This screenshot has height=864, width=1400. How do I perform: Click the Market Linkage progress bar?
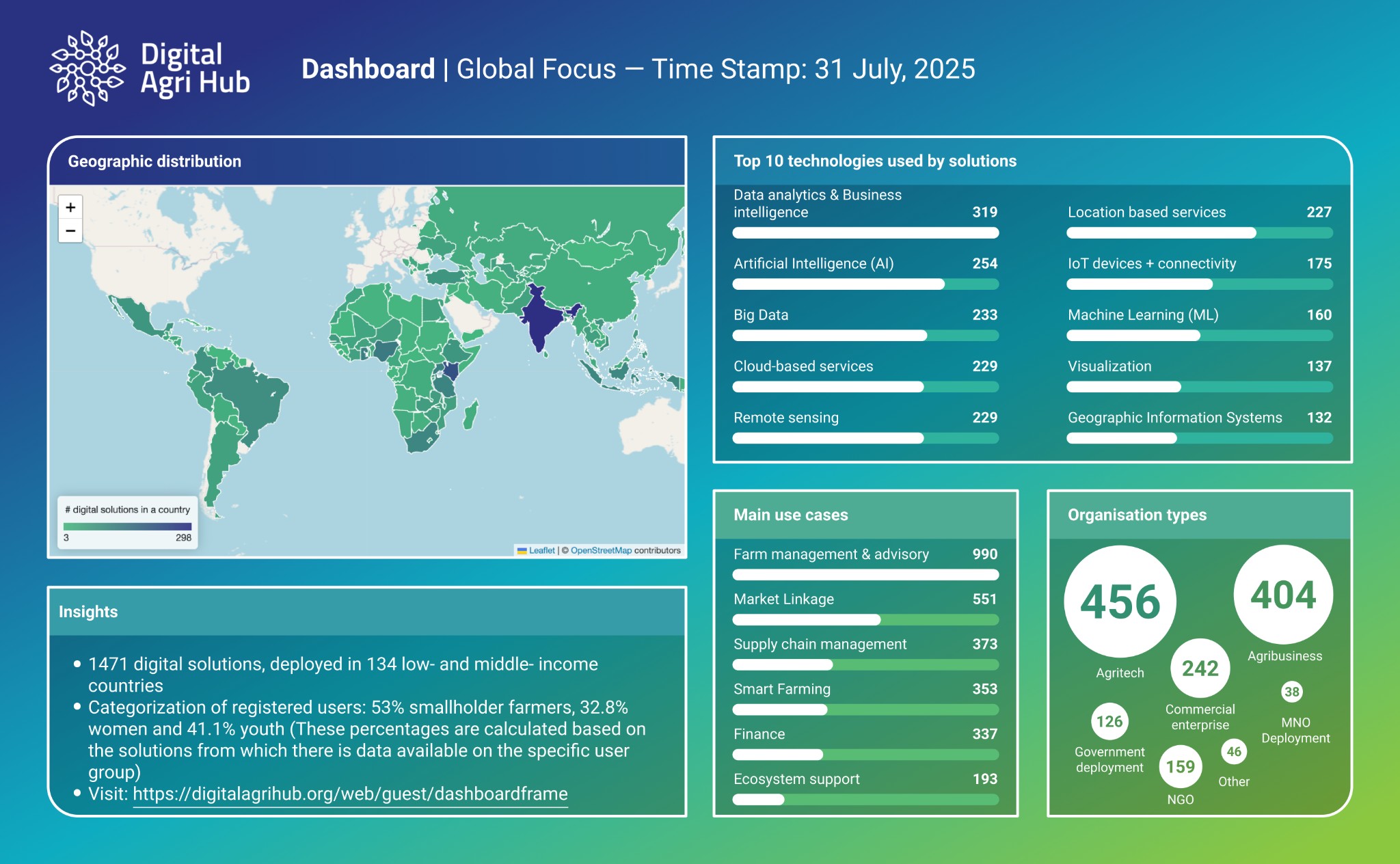pyautogui.click(x=865, y=620)
